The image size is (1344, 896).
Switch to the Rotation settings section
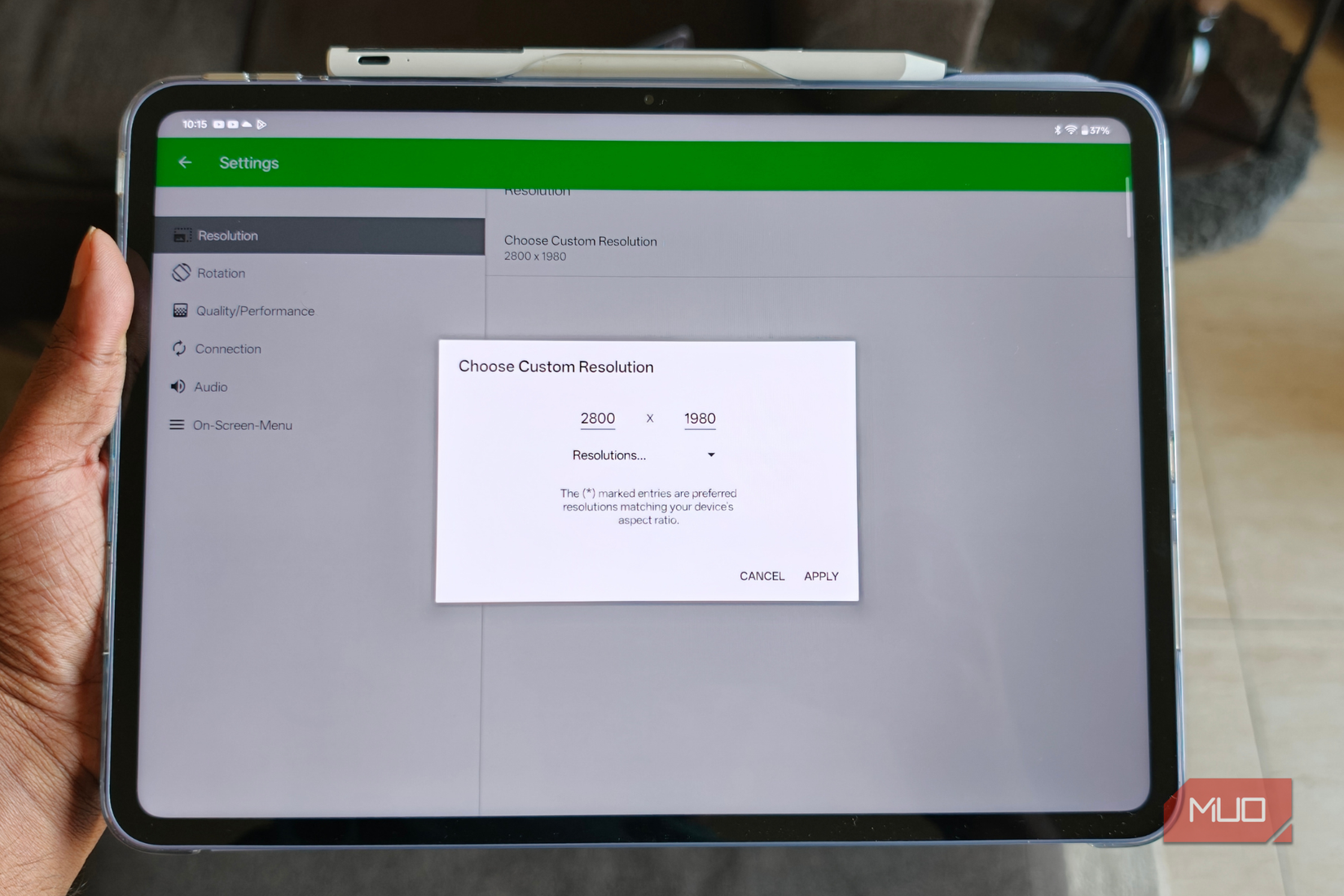(220, 272)
